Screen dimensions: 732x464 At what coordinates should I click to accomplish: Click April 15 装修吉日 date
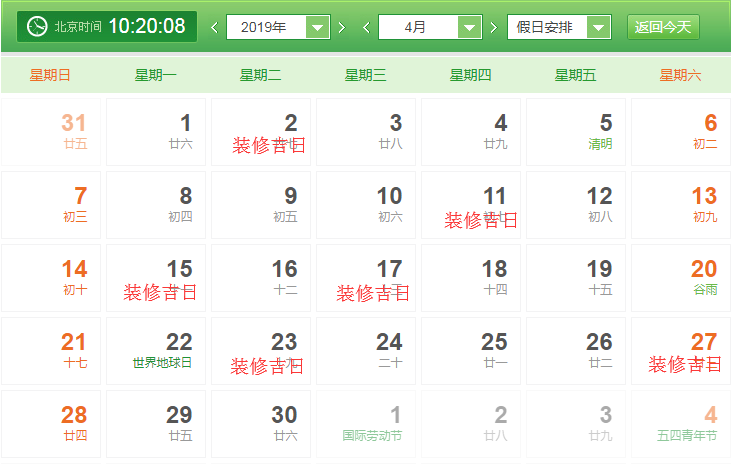(x=160, y=278)
